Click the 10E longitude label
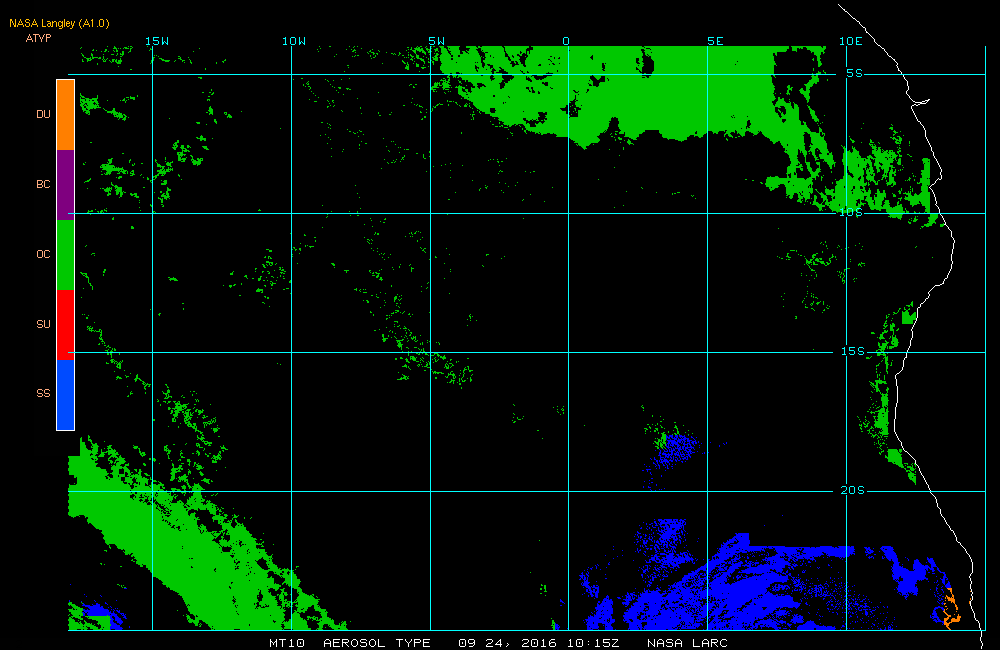This screenshot has height=650, width=1000. 851,41
